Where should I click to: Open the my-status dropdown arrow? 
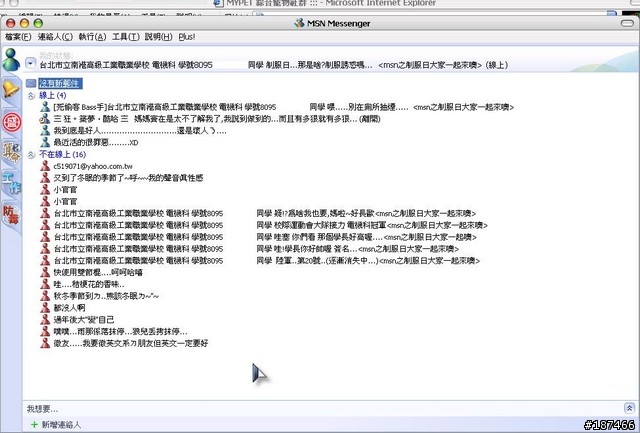point(31,63)
